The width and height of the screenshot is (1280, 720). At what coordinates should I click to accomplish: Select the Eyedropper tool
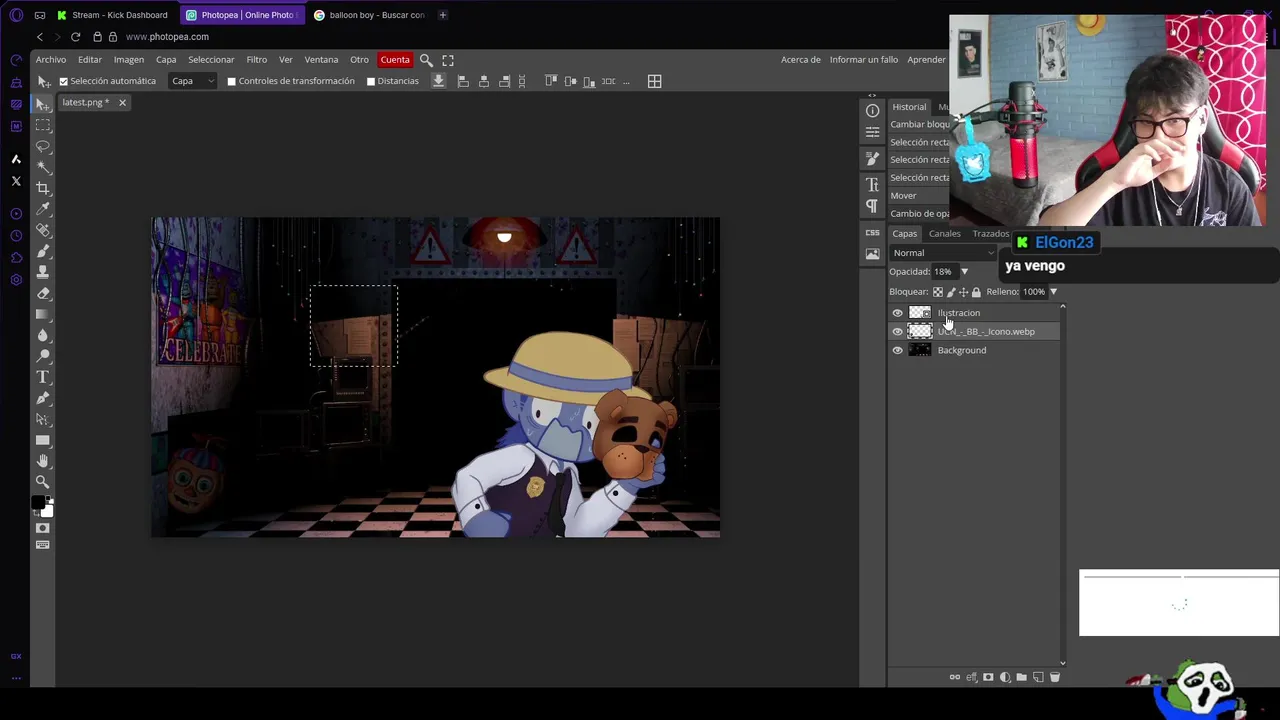[x=43, y=209]
